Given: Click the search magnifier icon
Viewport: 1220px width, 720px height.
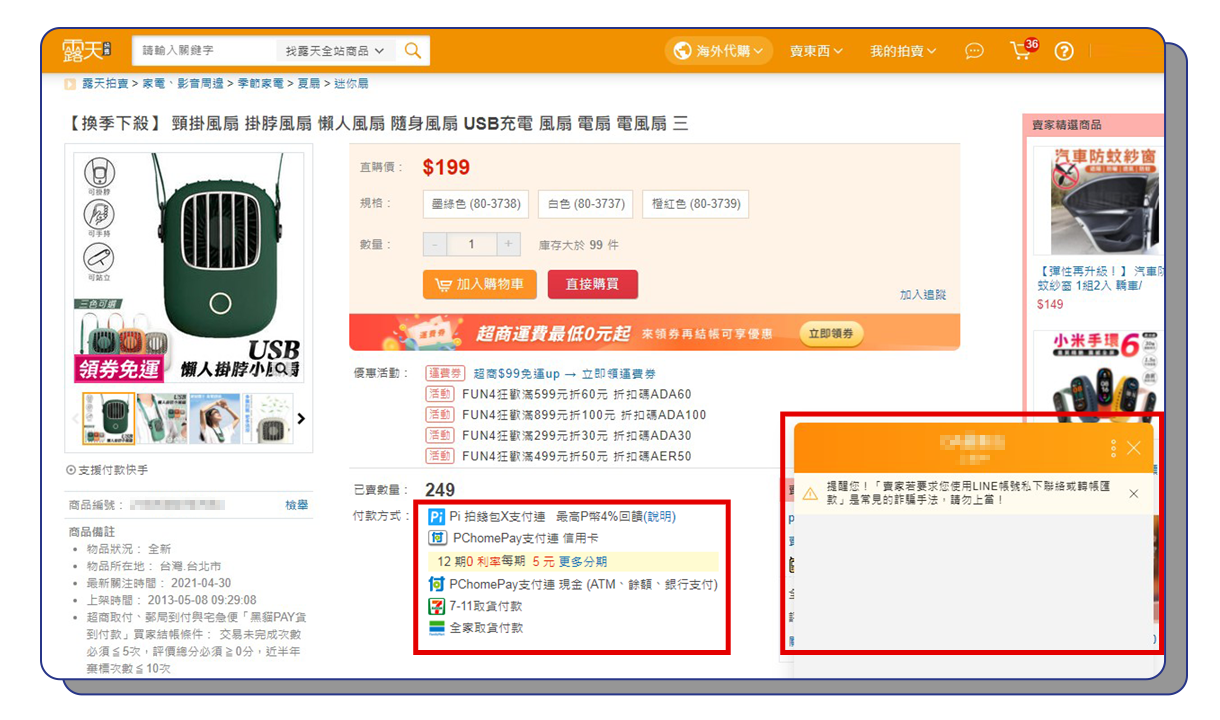Looking at the screenshot, I should pyautogui.click(x=413, y=51).
